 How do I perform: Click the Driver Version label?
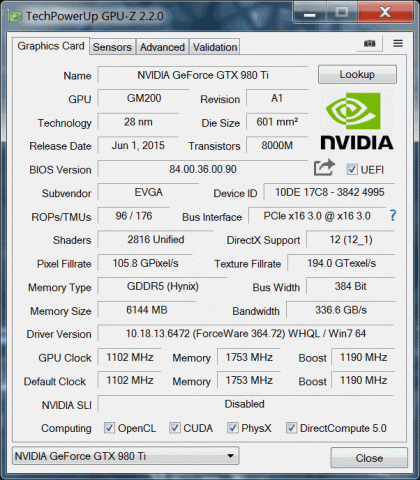click(59, 334)
